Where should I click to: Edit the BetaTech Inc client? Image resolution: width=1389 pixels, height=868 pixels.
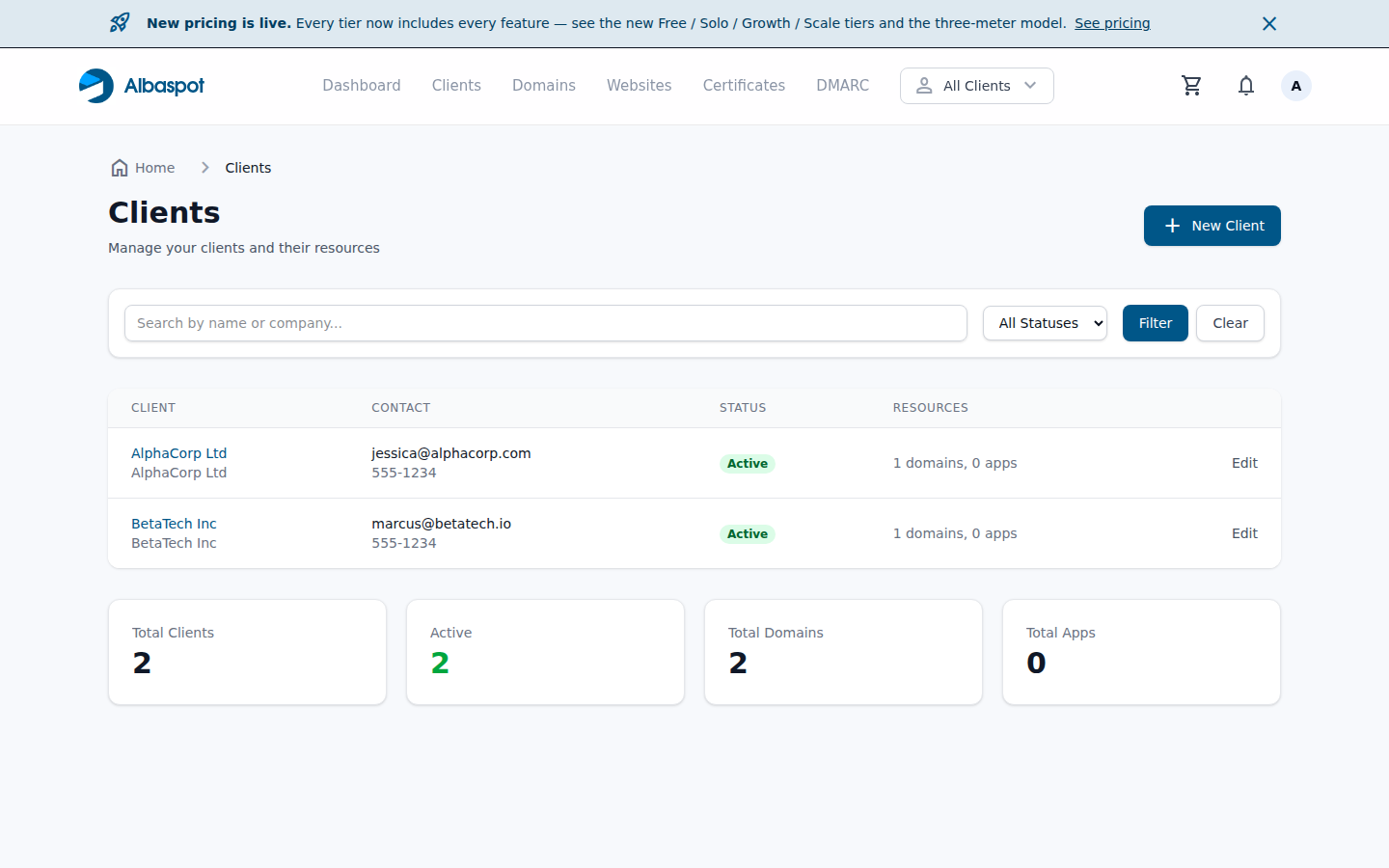tap(1244, 533)
